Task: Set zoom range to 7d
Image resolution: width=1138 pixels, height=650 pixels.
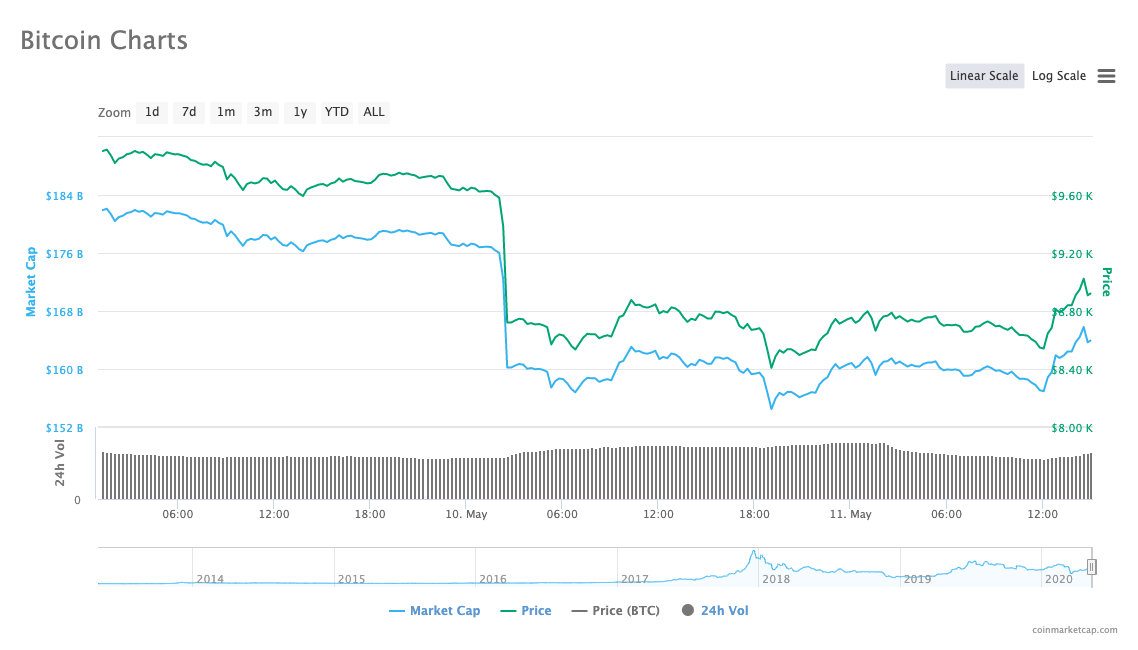Action: pos(189,112)
